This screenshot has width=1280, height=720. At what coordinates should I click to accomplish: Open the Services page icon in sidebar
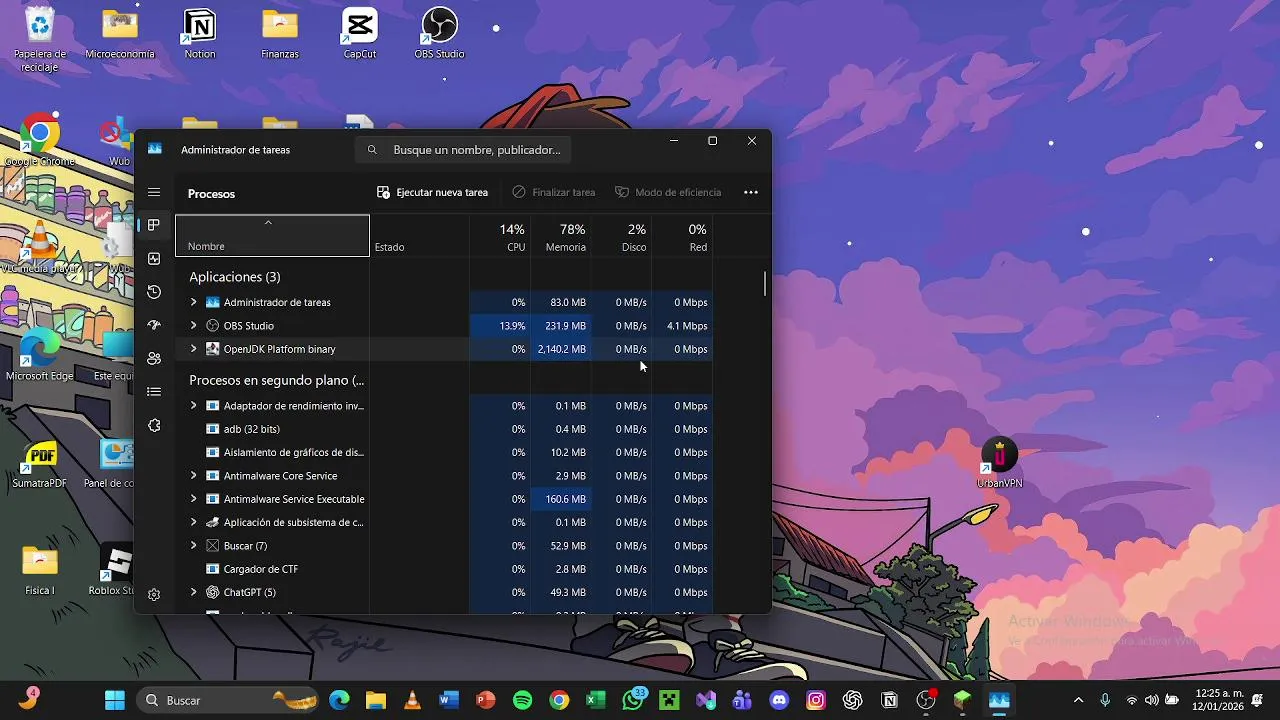click(x=154, y=425)
